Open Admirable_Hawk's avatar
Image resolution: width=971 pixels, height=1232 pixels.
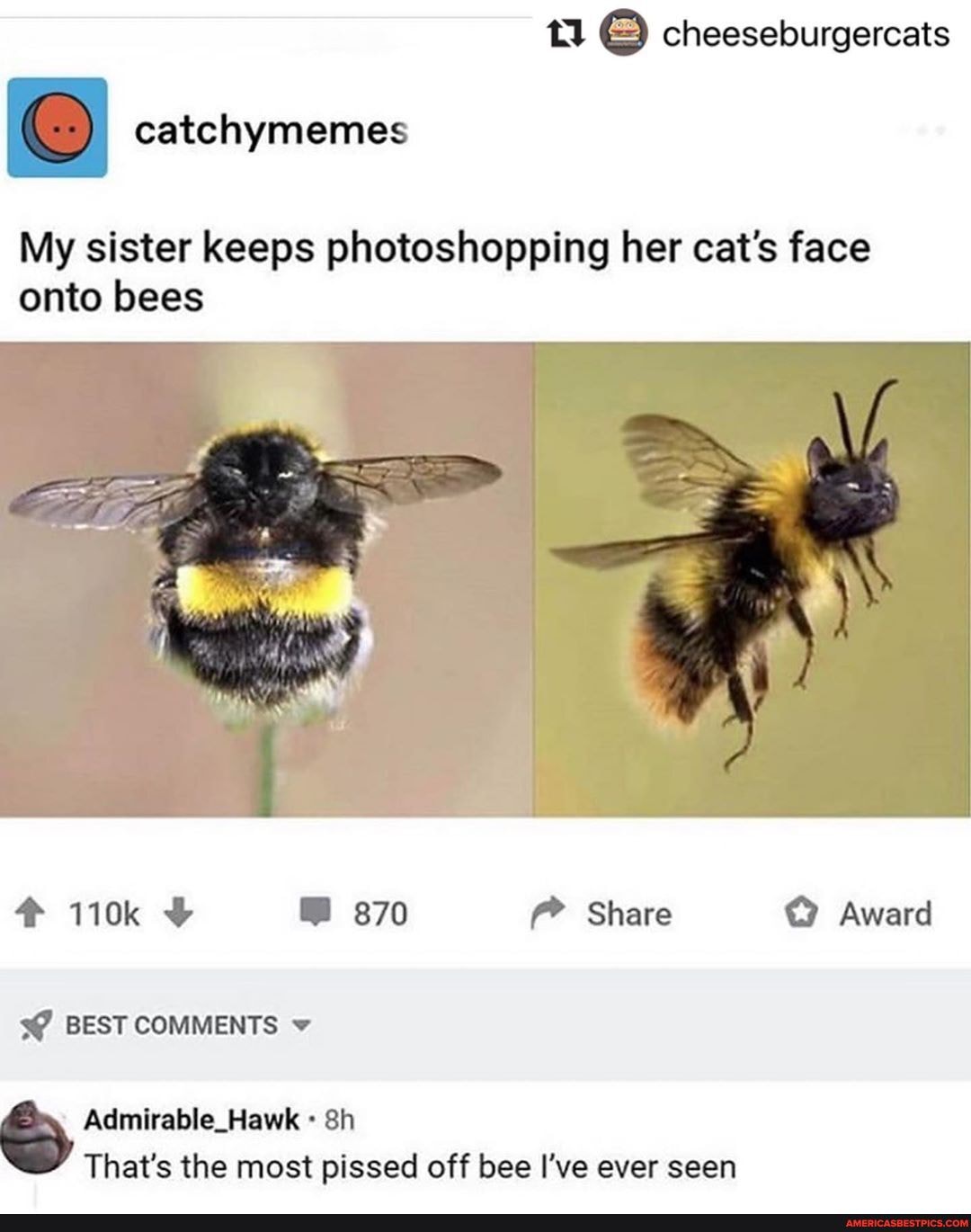tap(34, 1130)
